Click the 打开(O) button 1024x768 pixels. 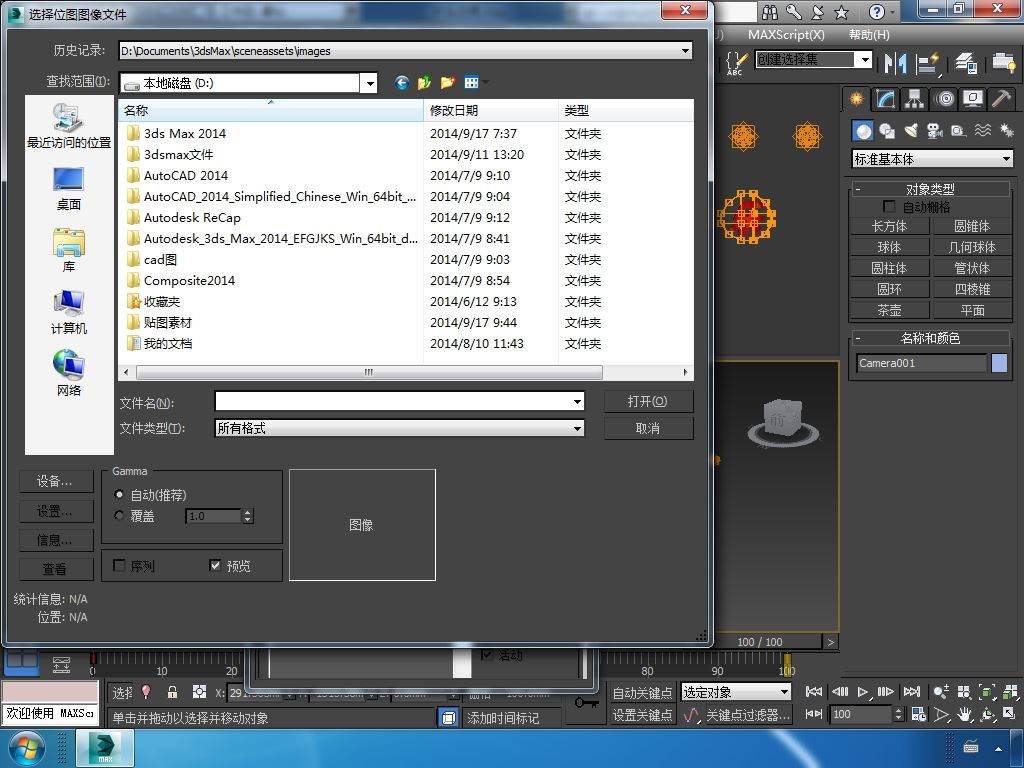click(x=648, y=401)
